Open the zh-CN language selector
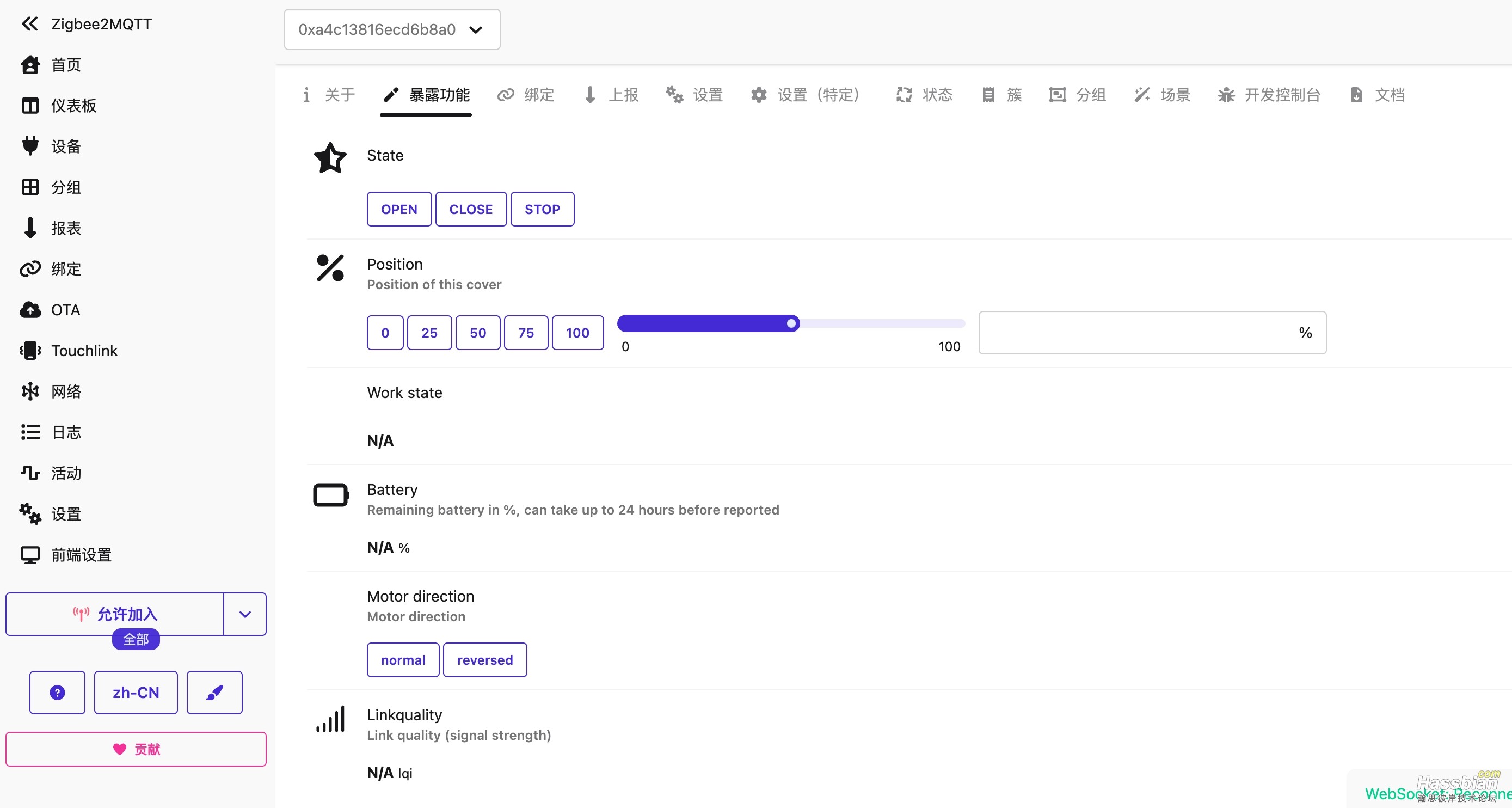The height and width of the screenshot is (808, 1512). pos(136,693)
